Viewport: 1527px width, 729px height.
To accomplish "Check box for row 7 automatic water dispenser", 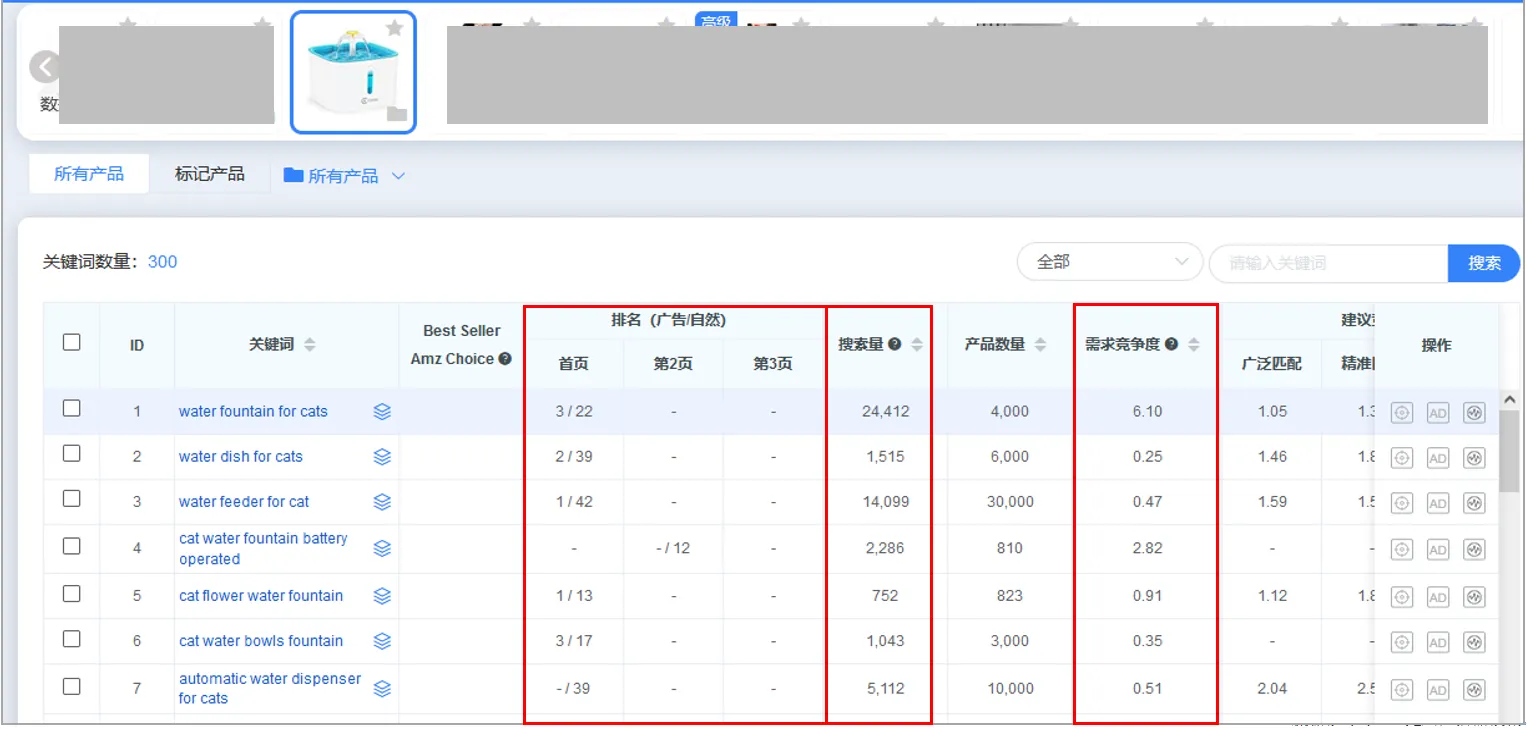I will (x=71, y=686).
